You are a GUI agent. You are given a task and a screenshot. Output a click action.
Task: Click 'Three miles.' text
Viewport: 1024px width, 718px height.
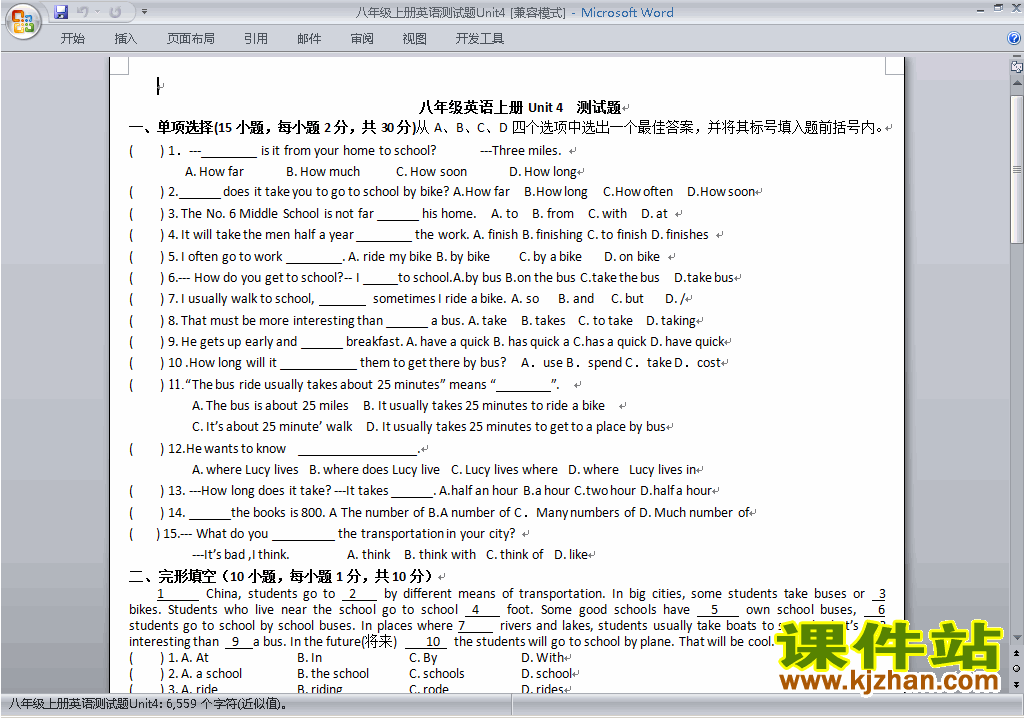[526, 150]
